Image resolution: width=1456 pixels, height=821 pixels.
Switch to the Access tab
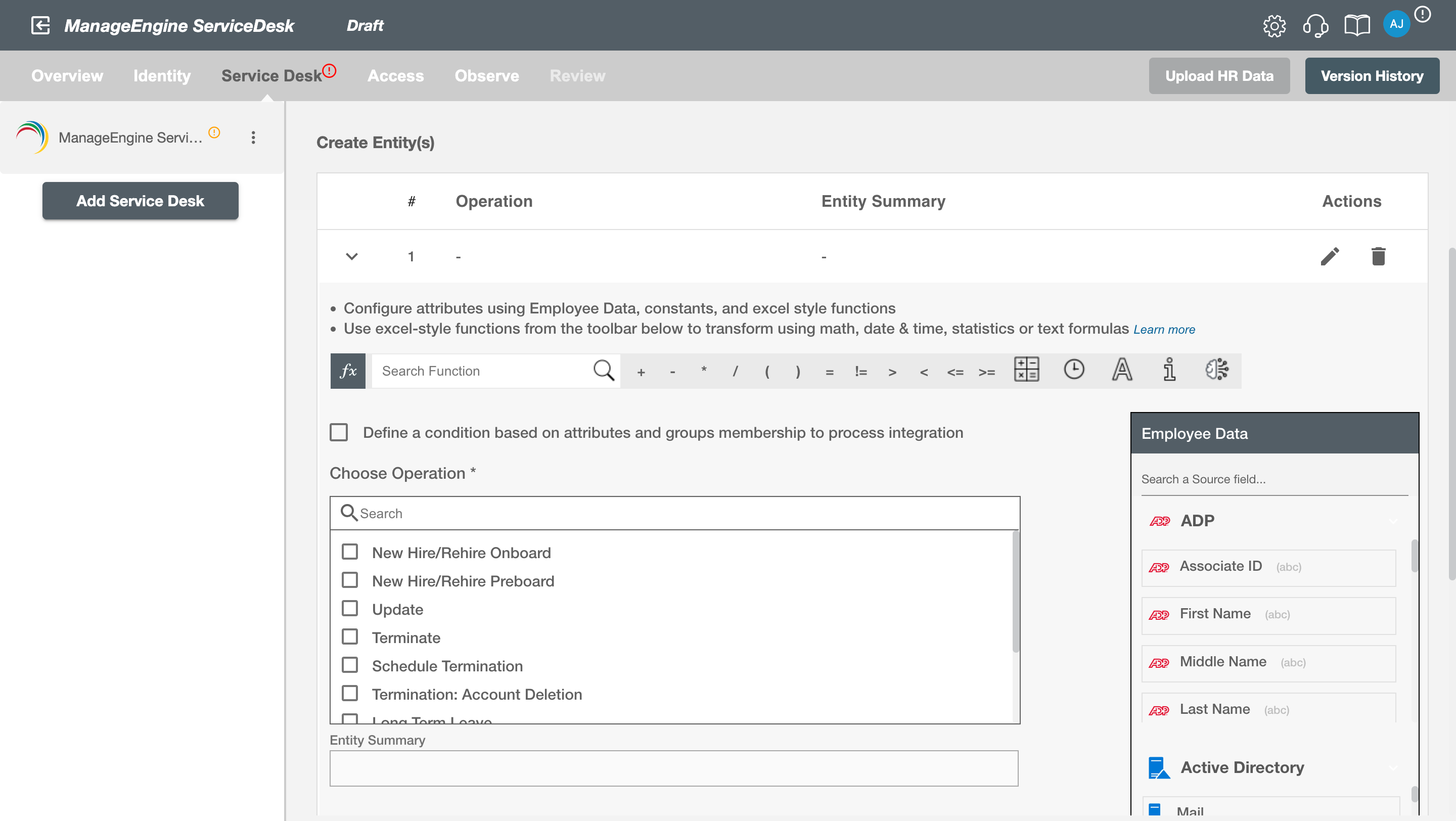point(396,76)
